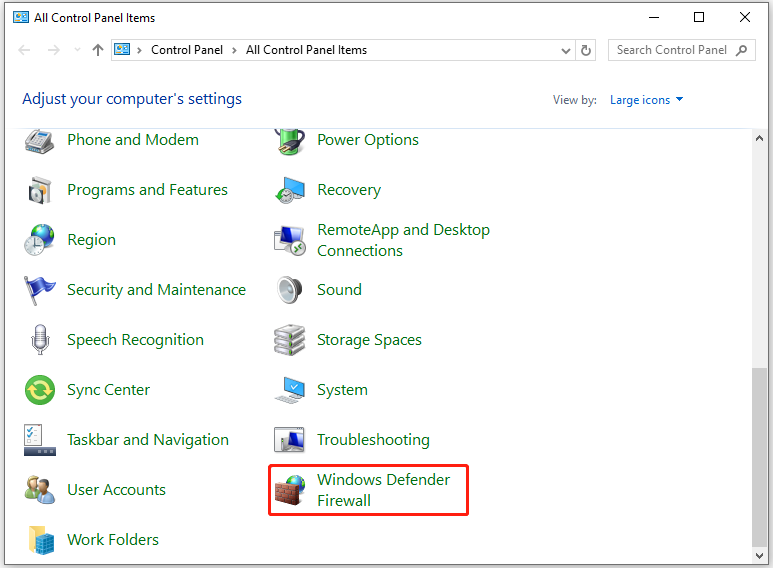
Task: Click the scrollbar down arrow
Action: pyautogui.click(x=759, y=556)
